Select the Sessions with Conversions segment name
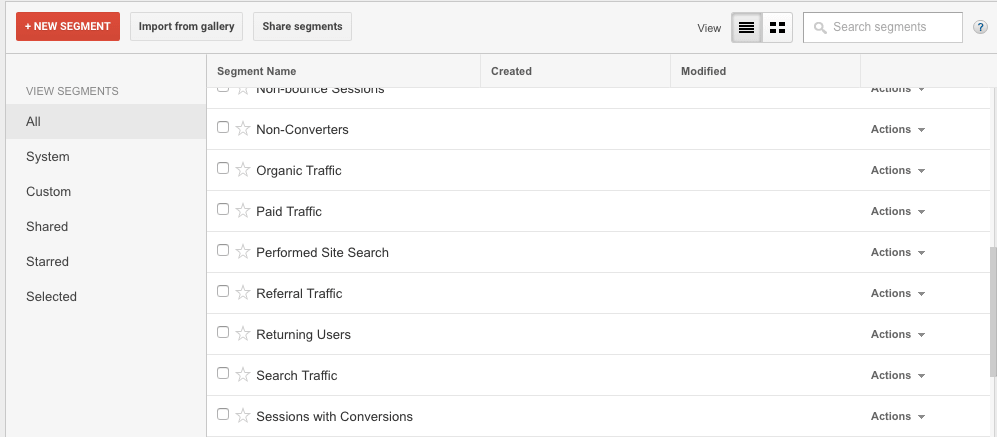Image resolution: width=997 pixels, height=437 pixels. tap(334, 417)
